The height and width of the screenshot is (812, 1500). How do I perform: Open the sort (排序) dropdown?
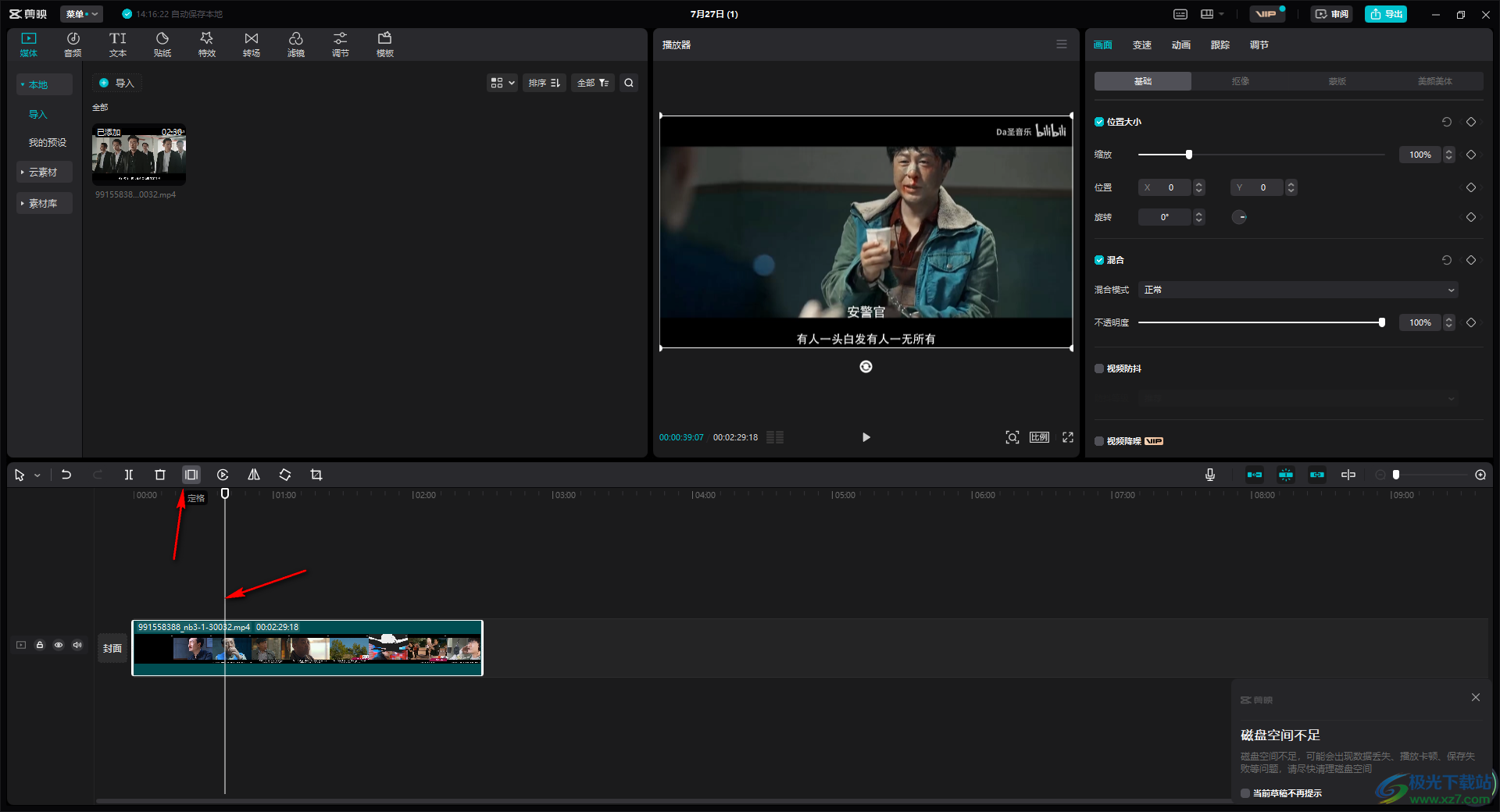click(545, 83)
